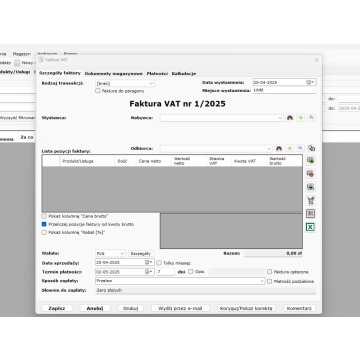The height and width of the screenshot is (360, 360).
Task: Click Drukuj button
Action: (131, 308)
